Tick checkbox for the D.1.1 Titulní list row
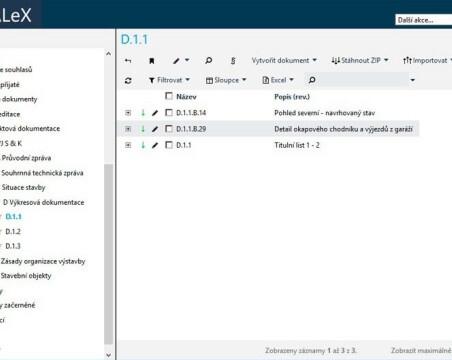452x360 pixels. (x=169, y=145)
